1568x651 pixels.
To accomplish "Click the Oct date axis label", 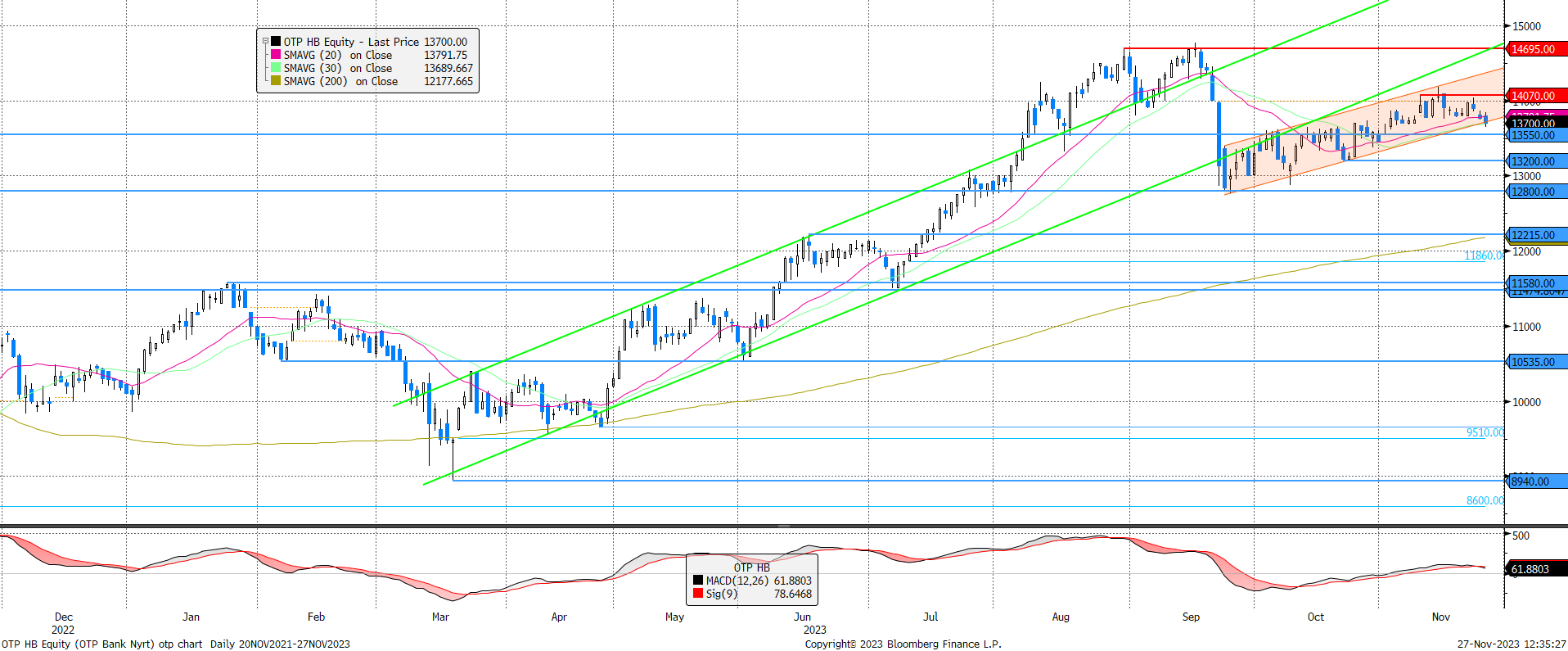I will (1315, 617).
